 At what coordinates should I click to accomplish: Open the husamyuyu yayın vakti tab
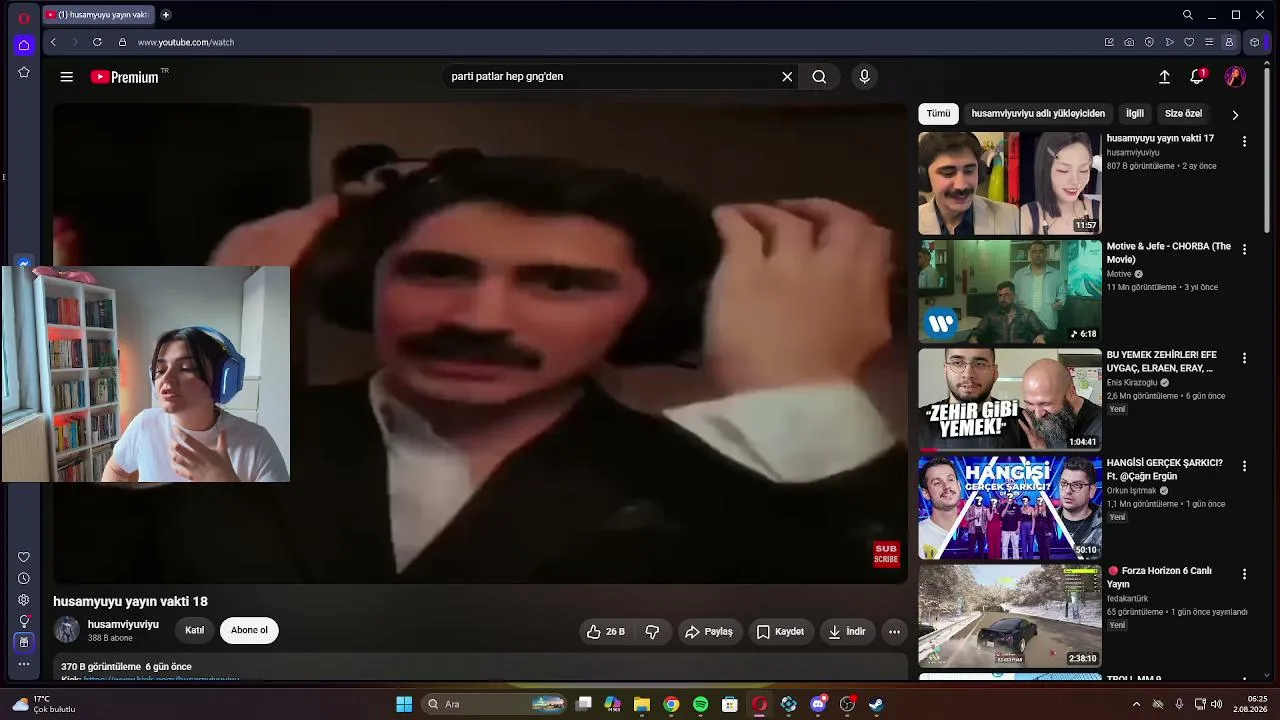pos(98,15)
